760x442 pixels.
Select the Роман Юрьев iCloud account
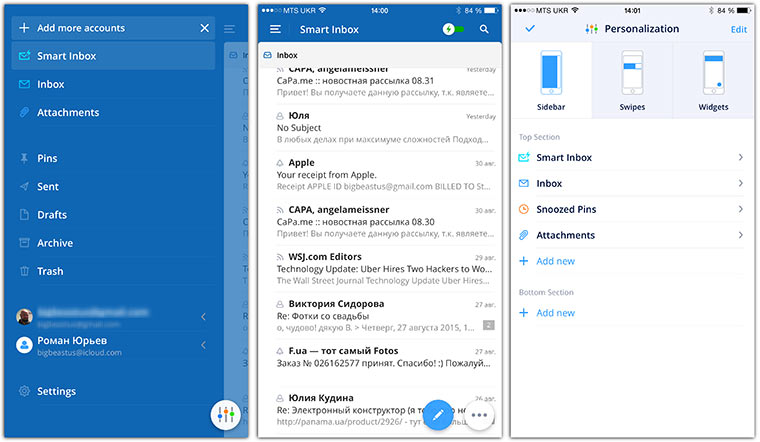click(113, 346)
